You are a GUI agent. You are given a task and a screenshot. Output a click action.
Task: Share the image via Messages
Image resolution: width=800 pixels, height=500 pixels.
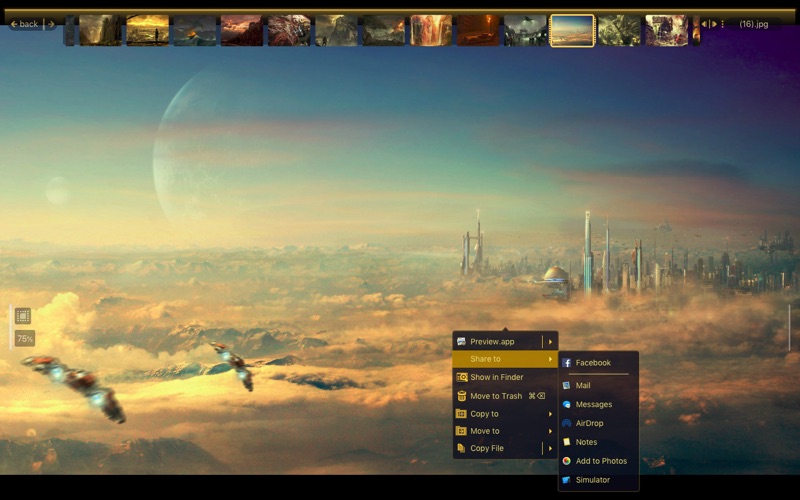click(x=598, y=404)
